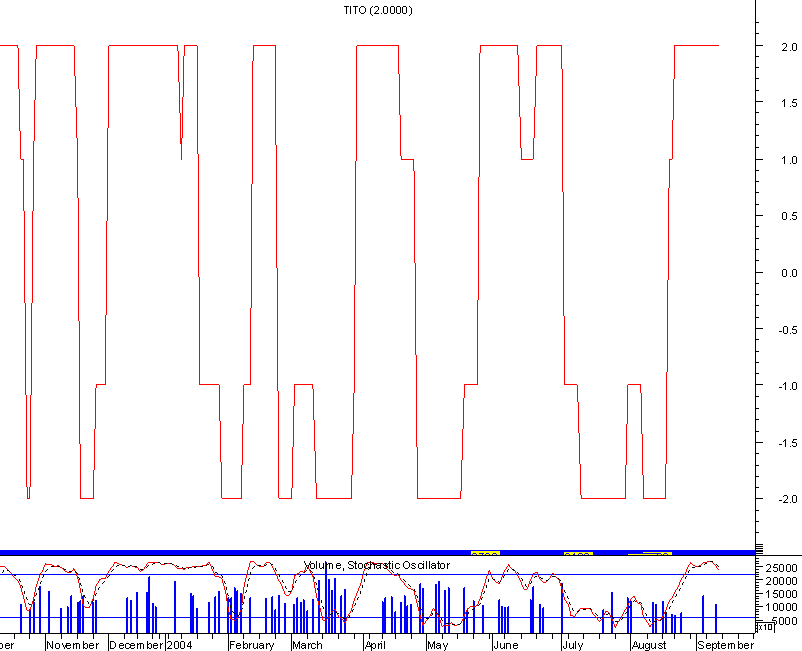Click the February date label
802x651 pixels.
point(252,645)
